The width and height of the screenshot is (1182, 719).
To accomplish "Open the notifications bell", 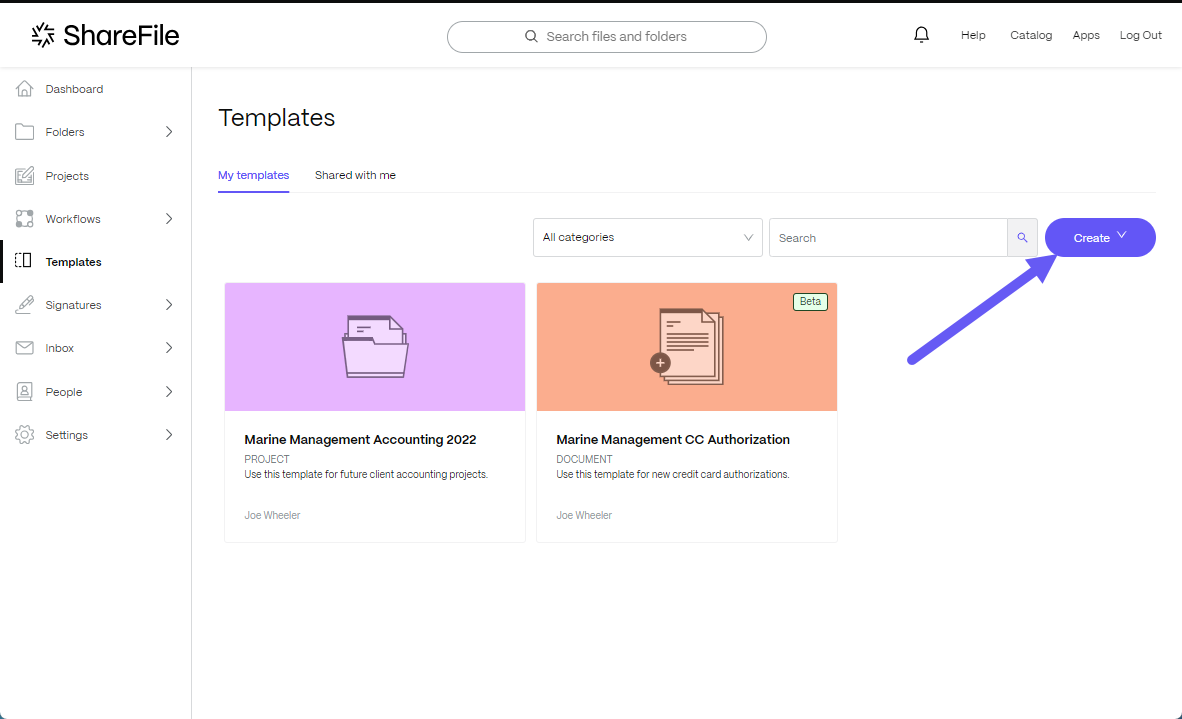I will [921, 35].
